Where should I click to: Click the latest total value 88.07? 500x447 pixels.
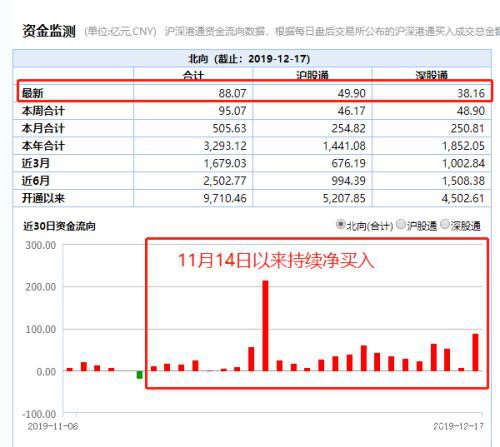pos(232,93)
